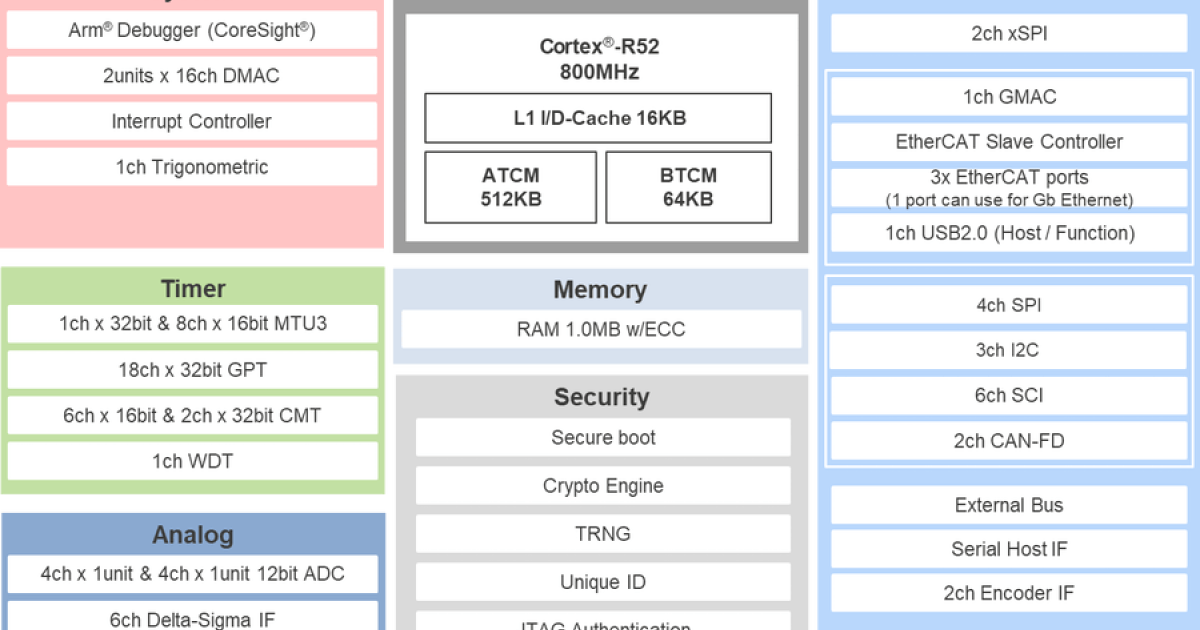Viewport: 1200px width, 630px height.
Task: Click the Secure boot item
Action: (x=602, y=437)
